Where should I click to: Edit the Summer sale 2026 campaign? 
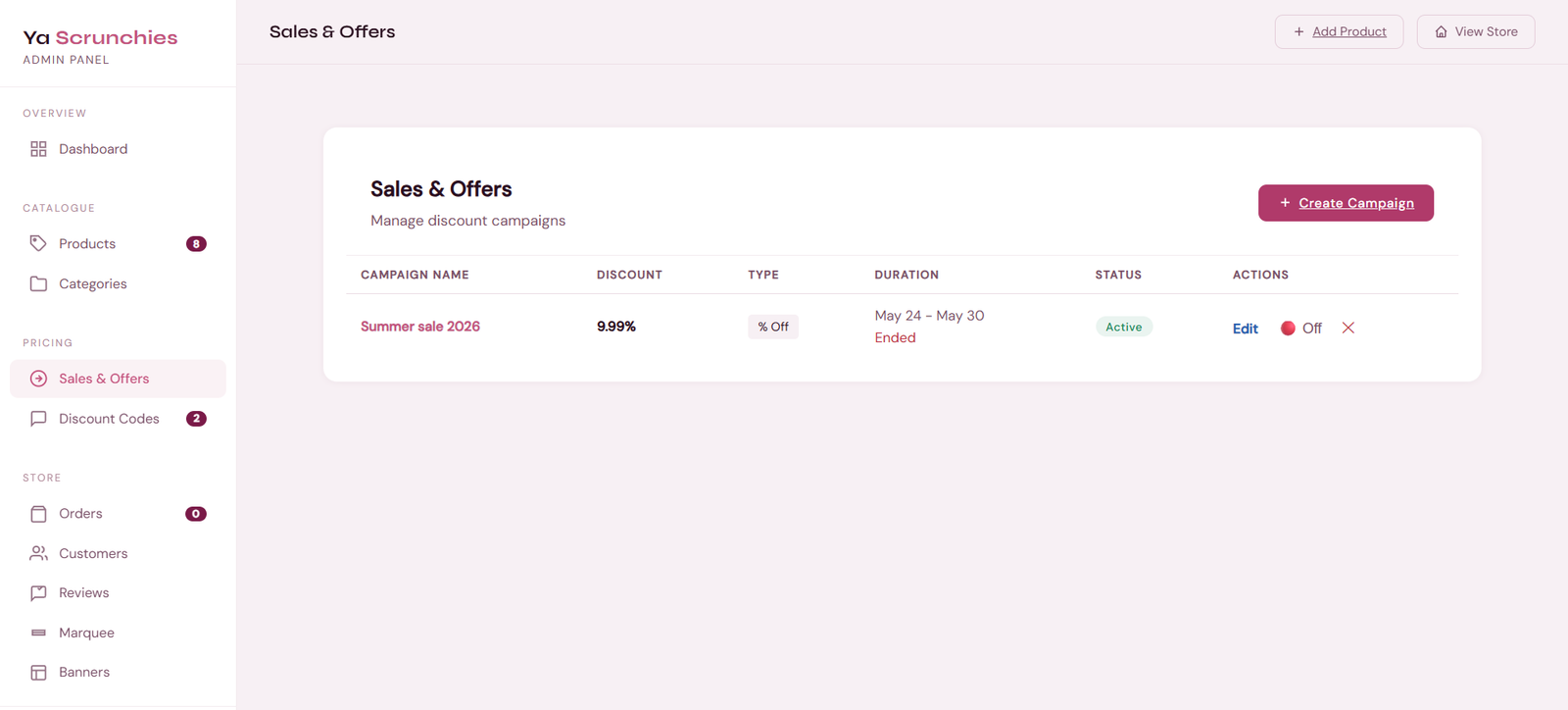(x=1246, y=329)
